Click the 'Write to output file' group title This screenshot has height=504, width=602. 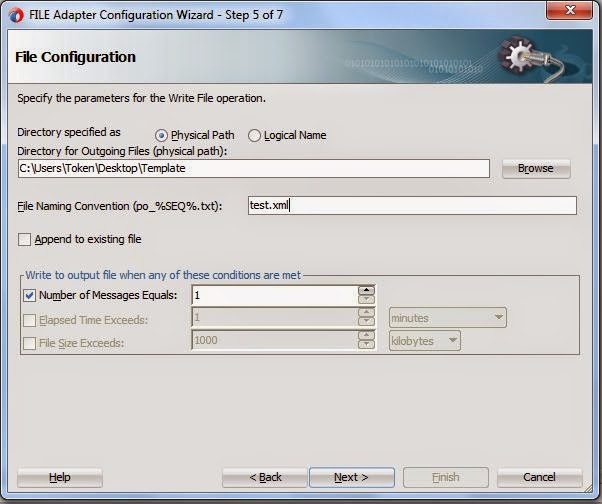click(x=163, y=275)
